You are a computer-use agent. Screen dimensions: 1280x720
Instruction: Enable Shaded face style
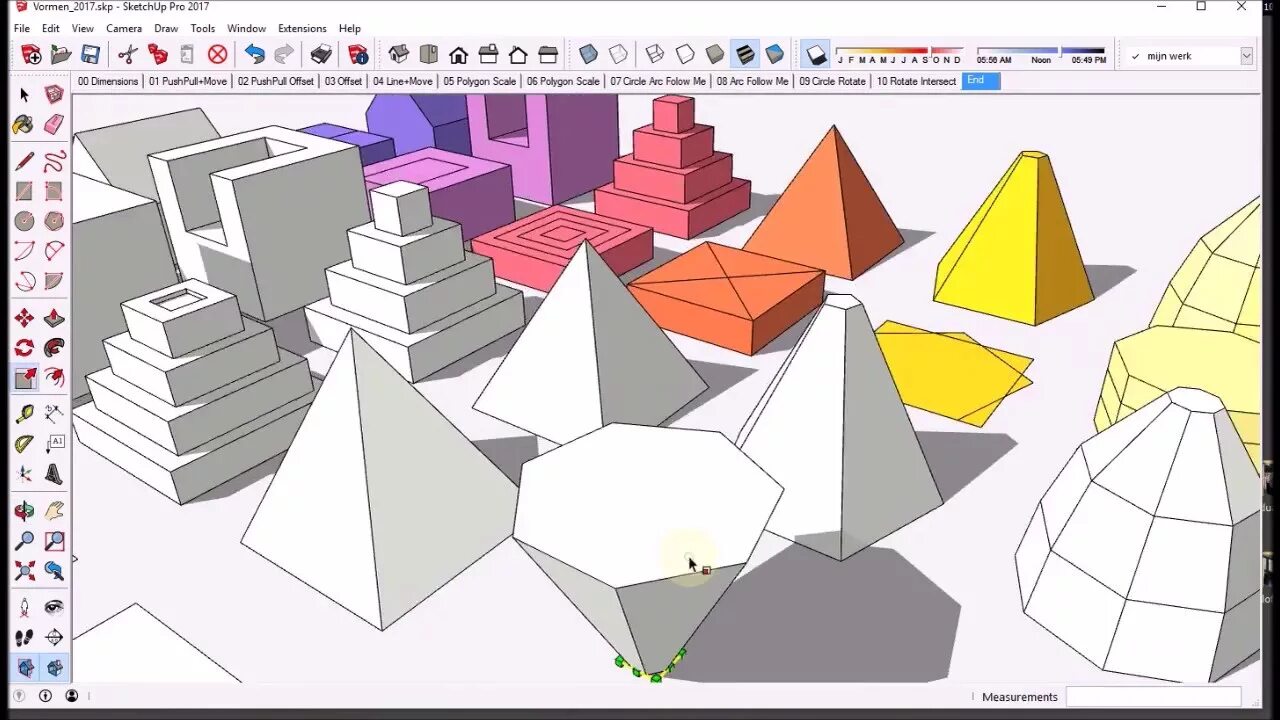point(715,55)
